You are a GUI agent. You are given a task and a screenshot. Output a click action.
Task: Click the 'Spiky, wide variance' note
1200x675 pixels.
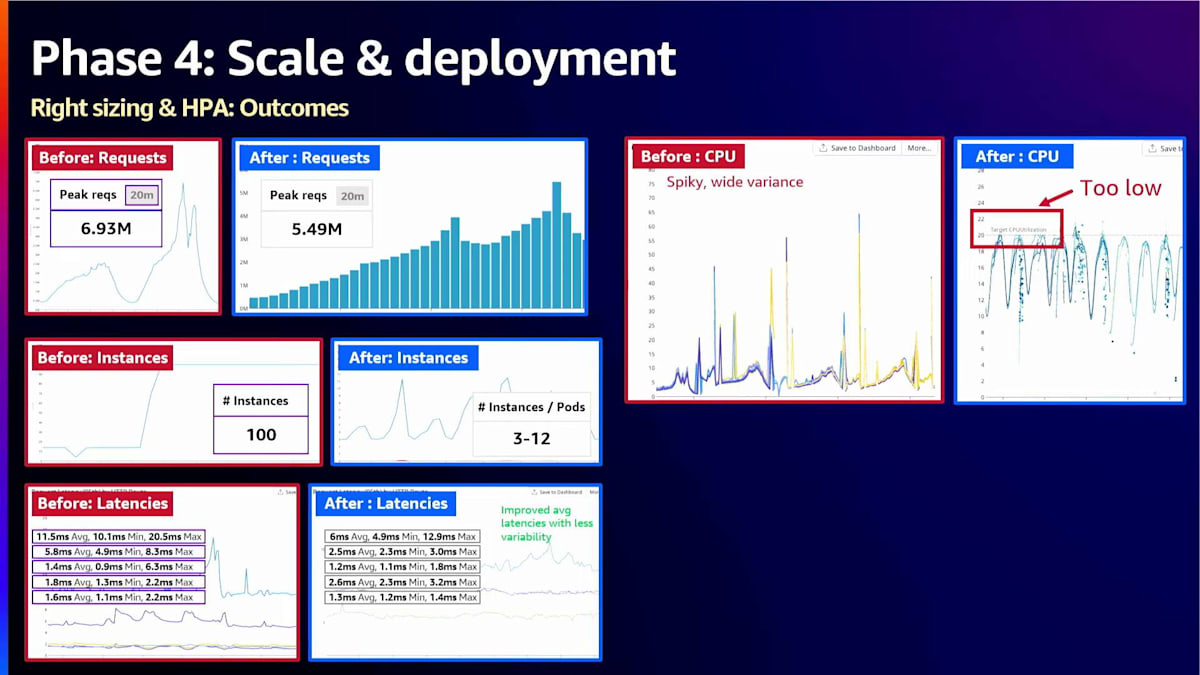(x=734, y=182)
